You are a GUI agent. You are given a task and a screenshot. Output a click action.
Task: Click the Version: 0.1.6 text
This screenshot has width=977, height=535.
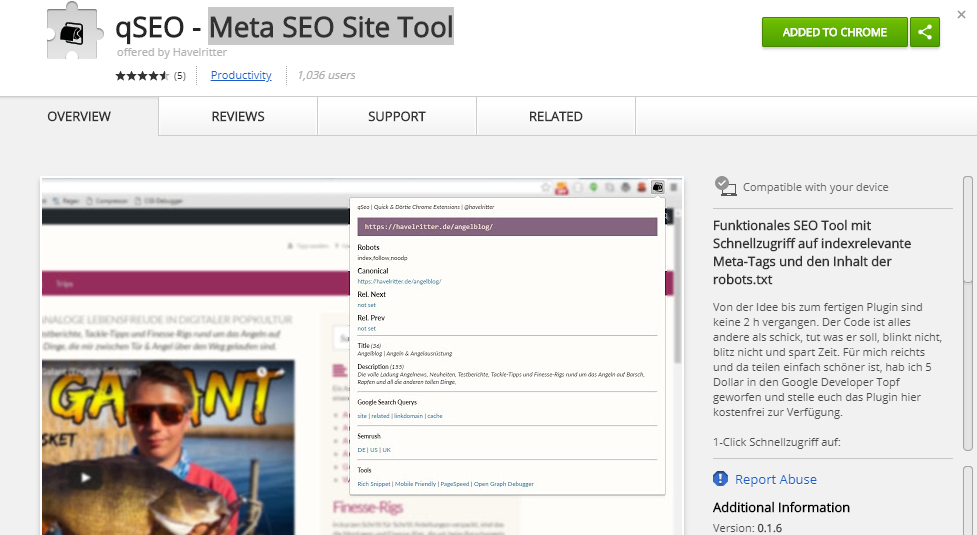coord(747,528)
